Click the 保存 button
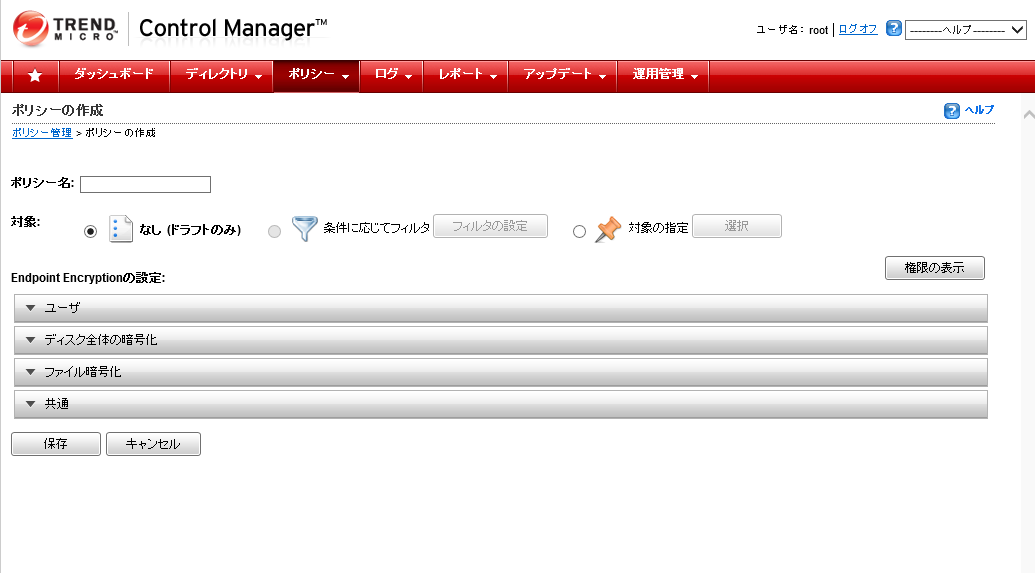Screen dimensions: 1035x573 [x=56, y=444]
